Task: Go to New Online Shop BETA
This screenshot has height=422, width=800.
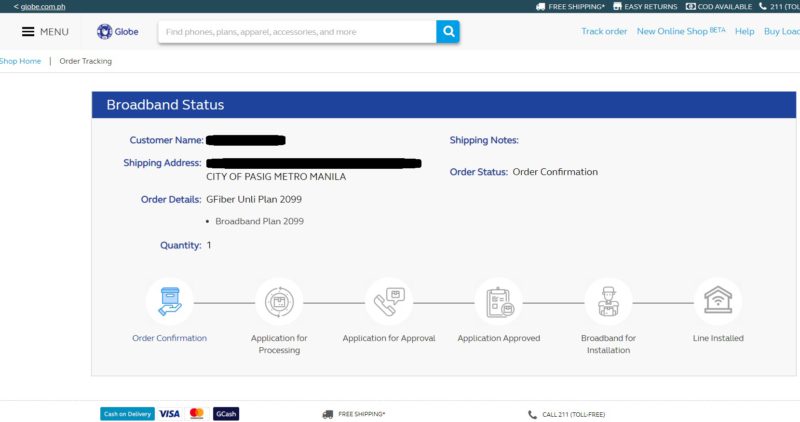Action: [x=681, y=32]
